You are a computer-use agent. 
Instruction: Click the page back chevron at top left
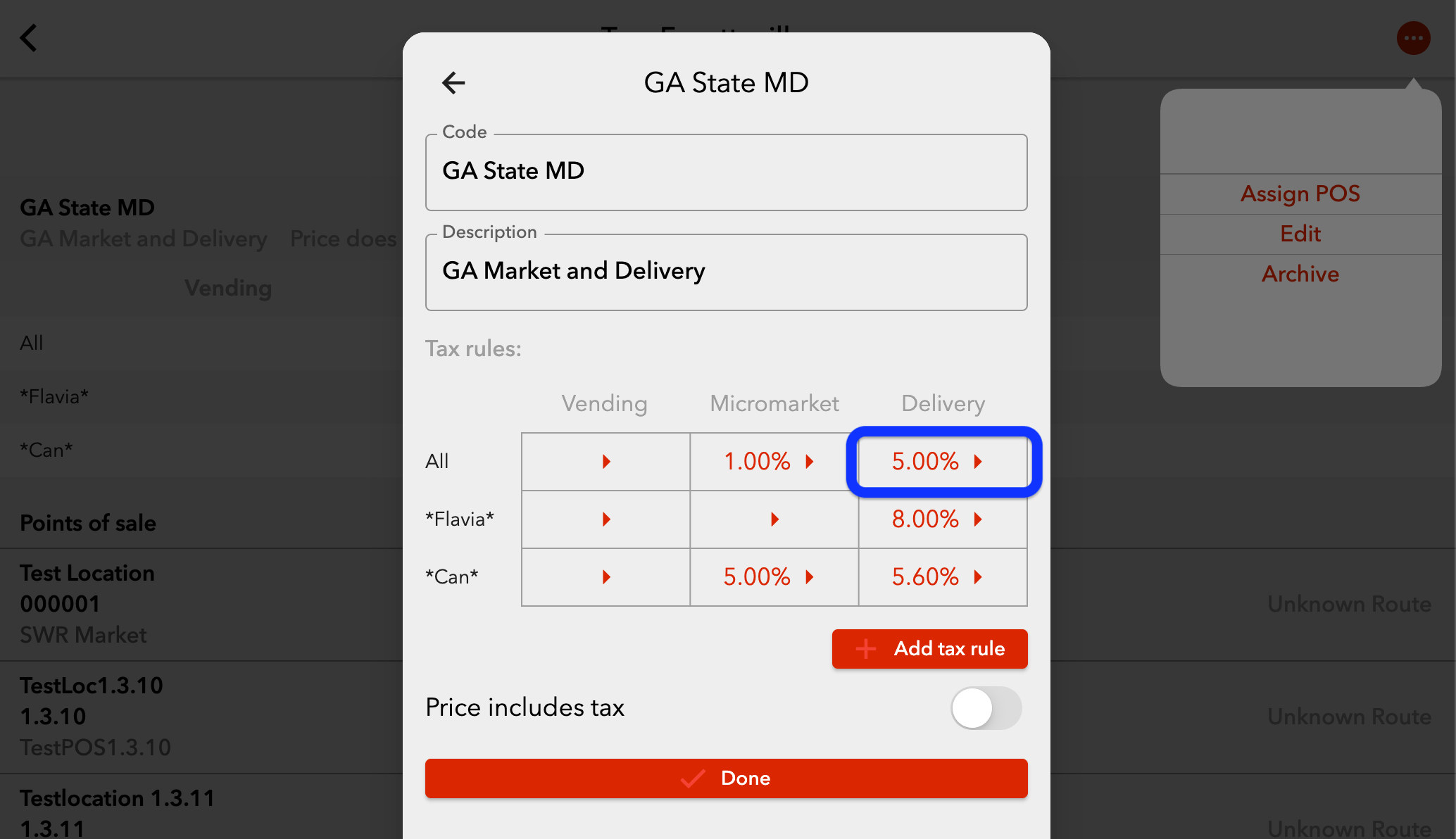[28, 38]
